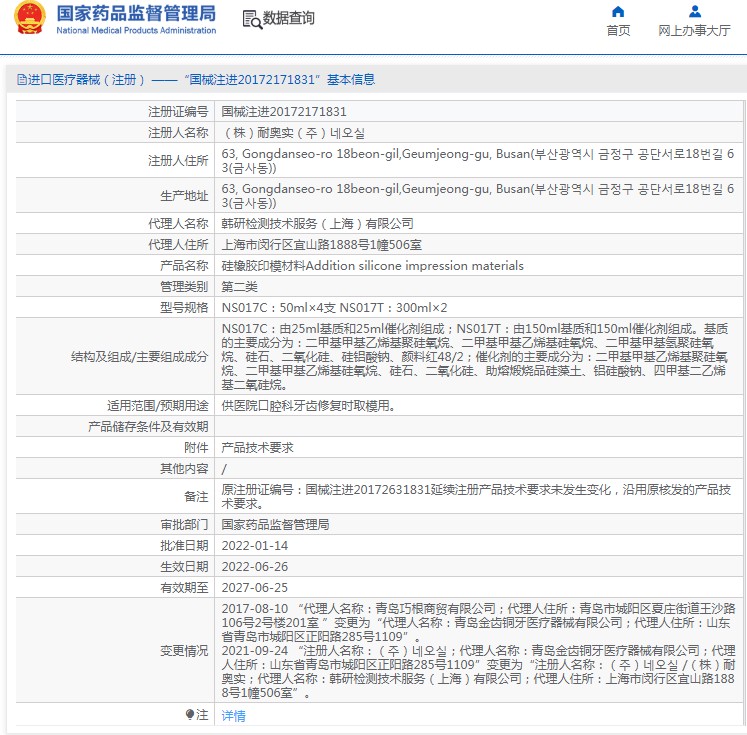
Task: Click the change record dated 2021-09-24
Action: pos(478,672)
